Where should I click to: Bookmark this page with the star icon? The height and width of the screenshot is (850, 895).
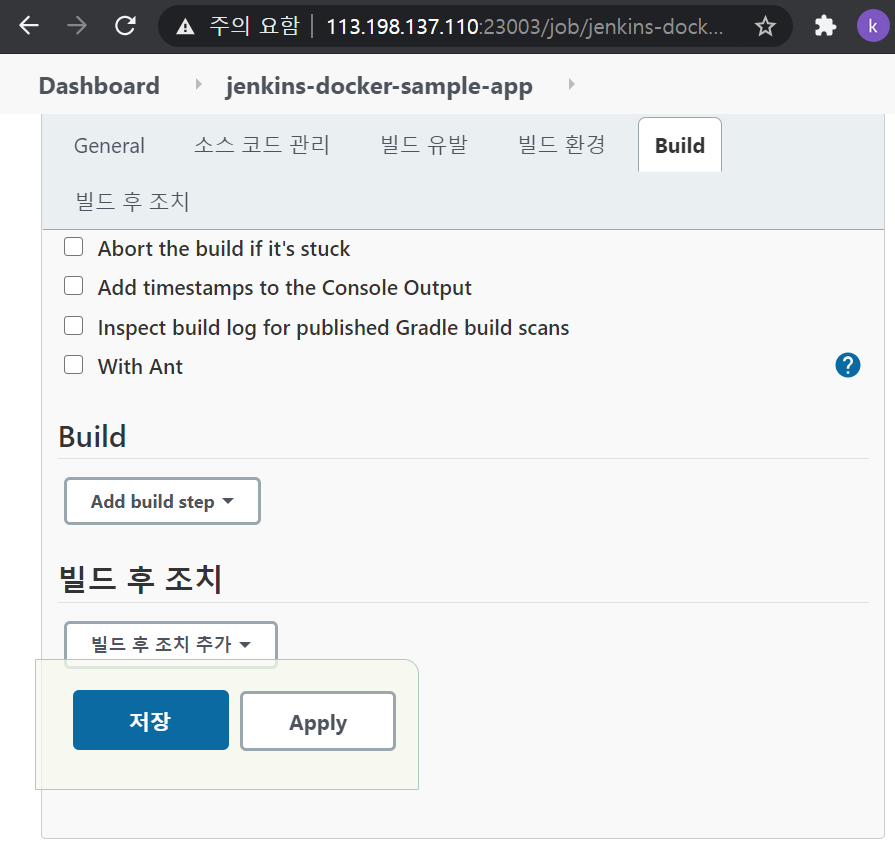[x=765, y=26]
